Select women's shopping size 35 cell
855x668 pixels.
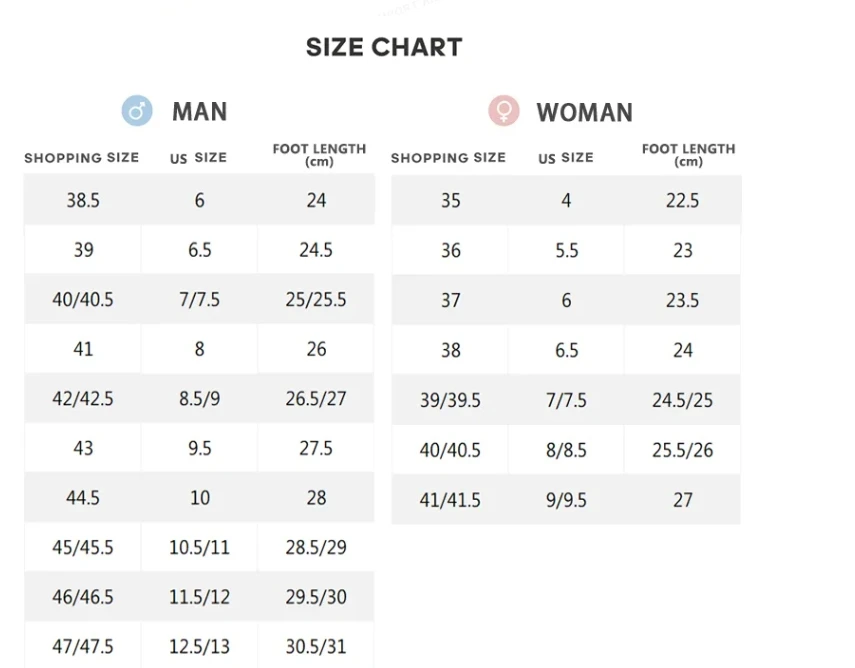point(450,200)
